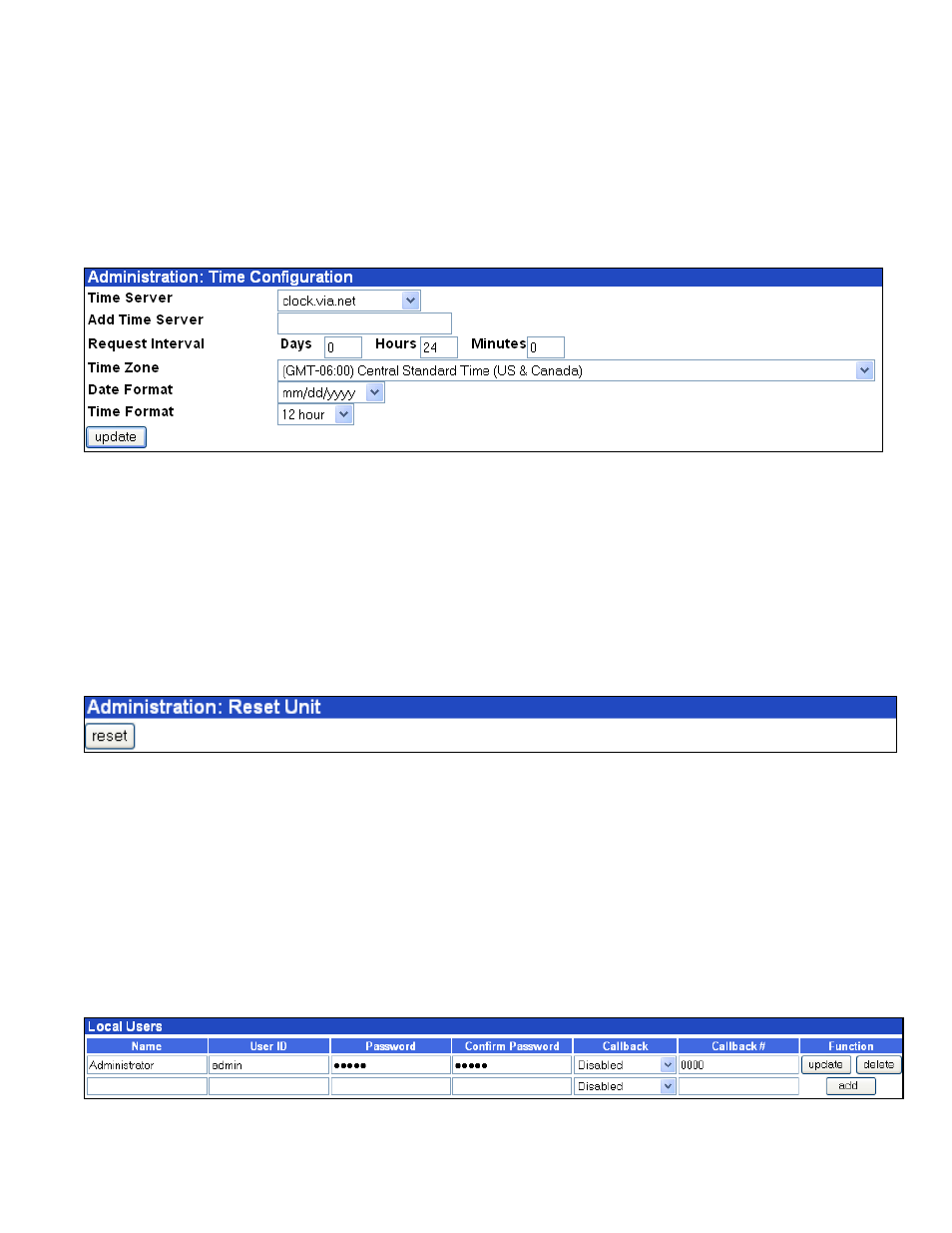Click the Add Time Server input field
The width and height of the screenshot is (952, 1233).
[x=364, y=323]
